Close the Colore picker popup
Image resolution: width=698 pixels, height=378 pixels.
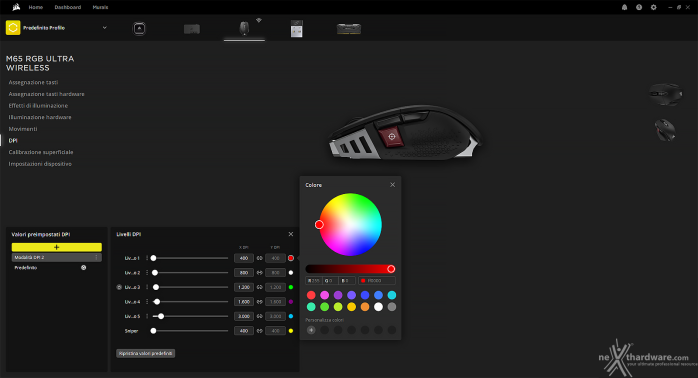click(392, 185)
